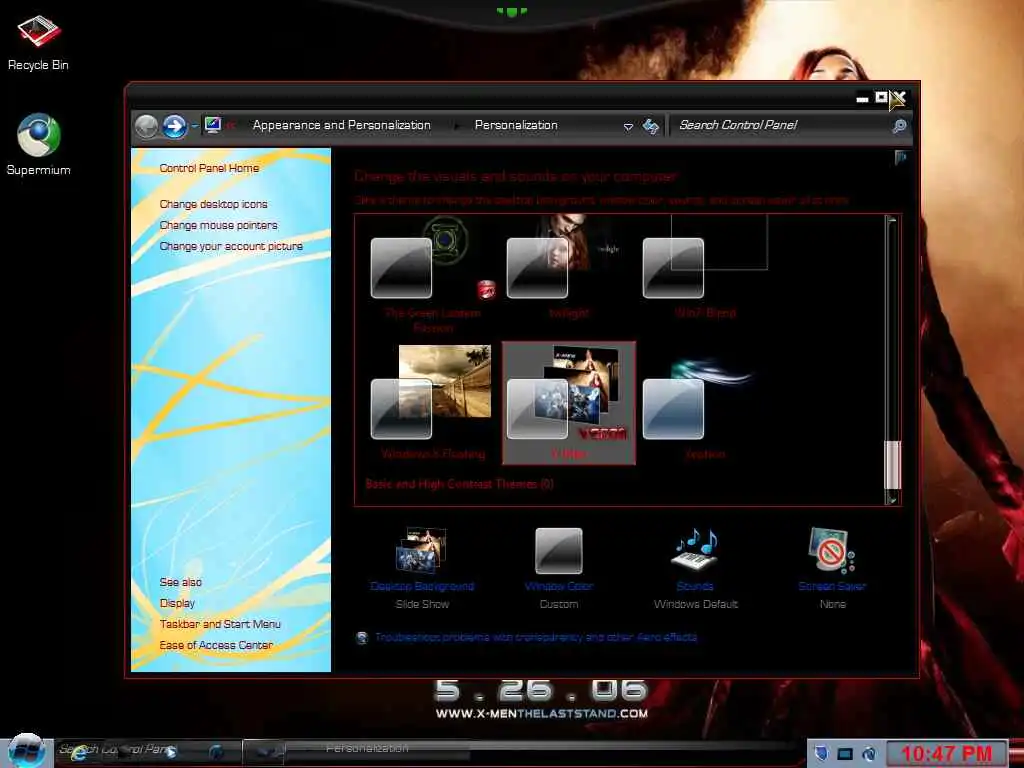Select the Personalization breadcrumb
This screenshot has width=1024, height=768.
coord(516,125)
